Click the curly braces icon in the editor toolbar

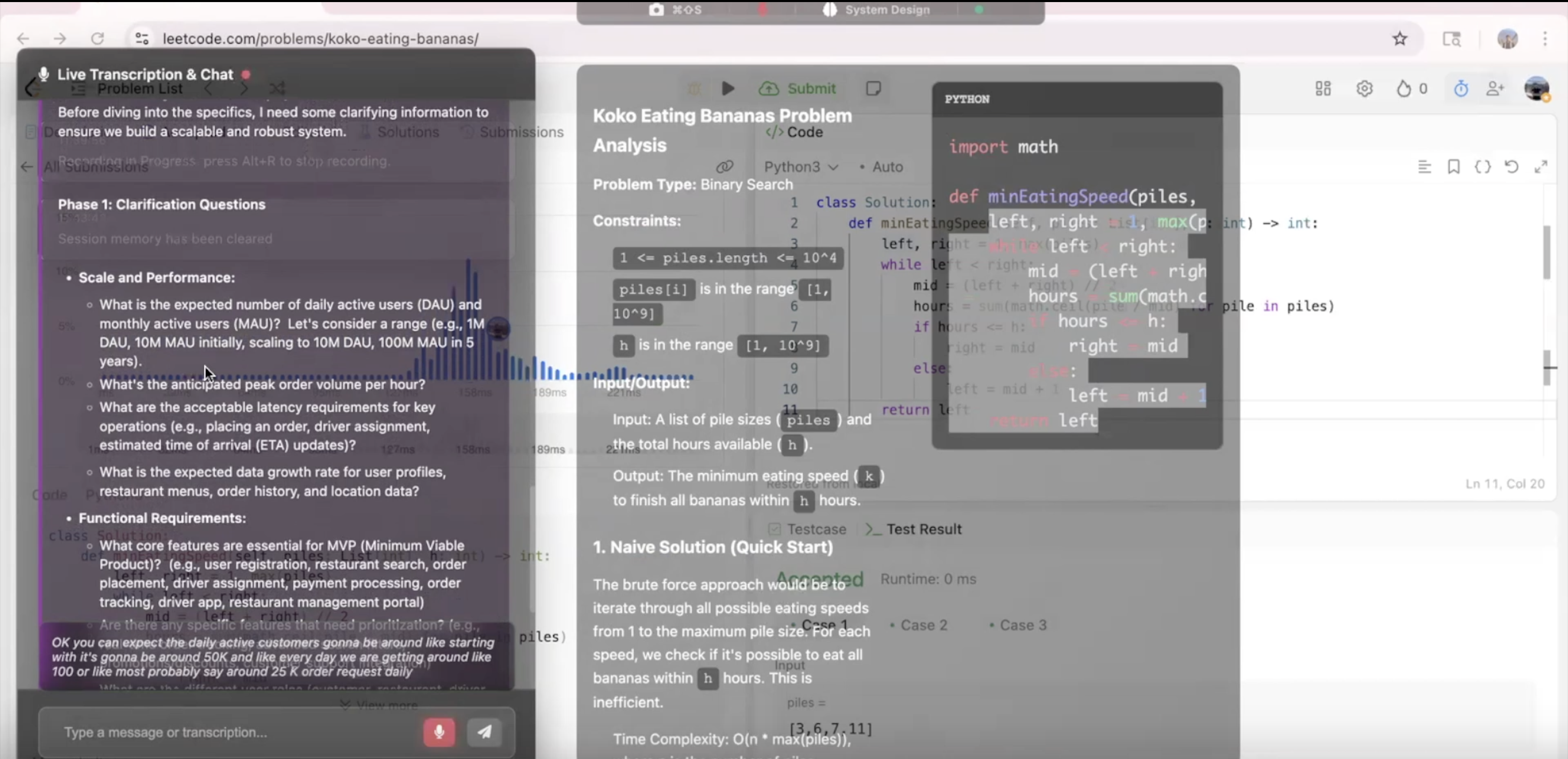[x=1482, y=167]
